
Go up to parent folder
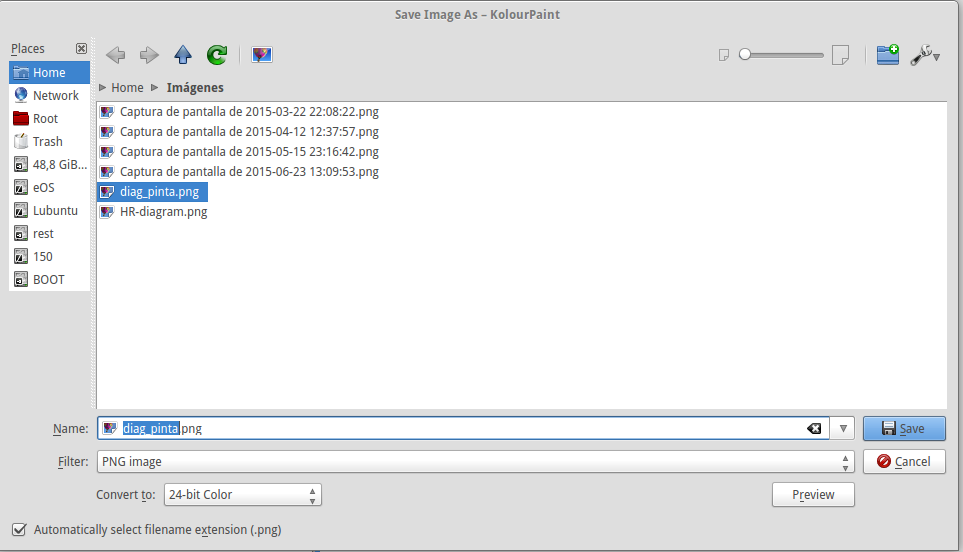(x=183, y=55)
